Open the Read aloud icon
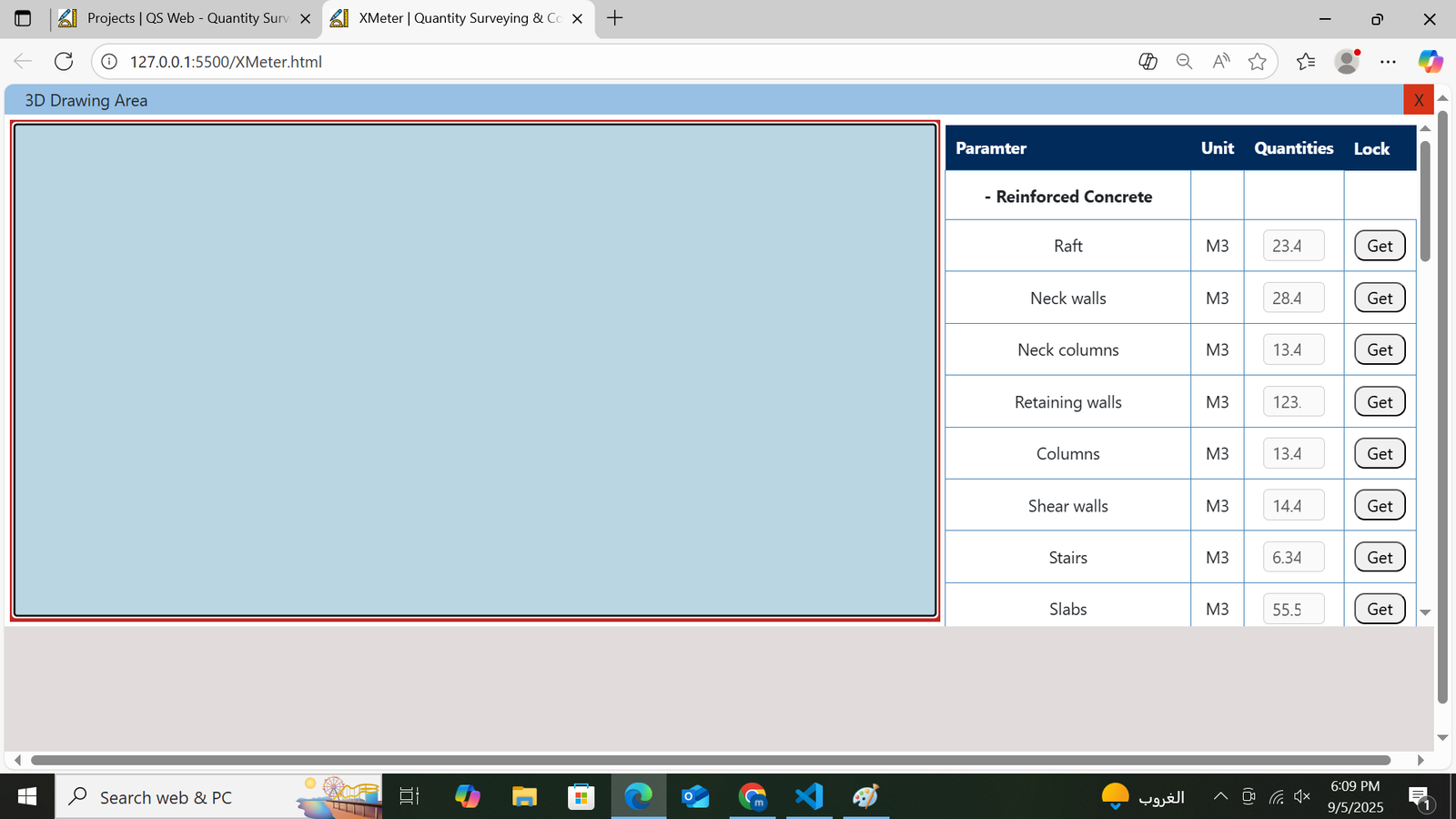This screenshot has height=819, width=1456. (1221, 62)
